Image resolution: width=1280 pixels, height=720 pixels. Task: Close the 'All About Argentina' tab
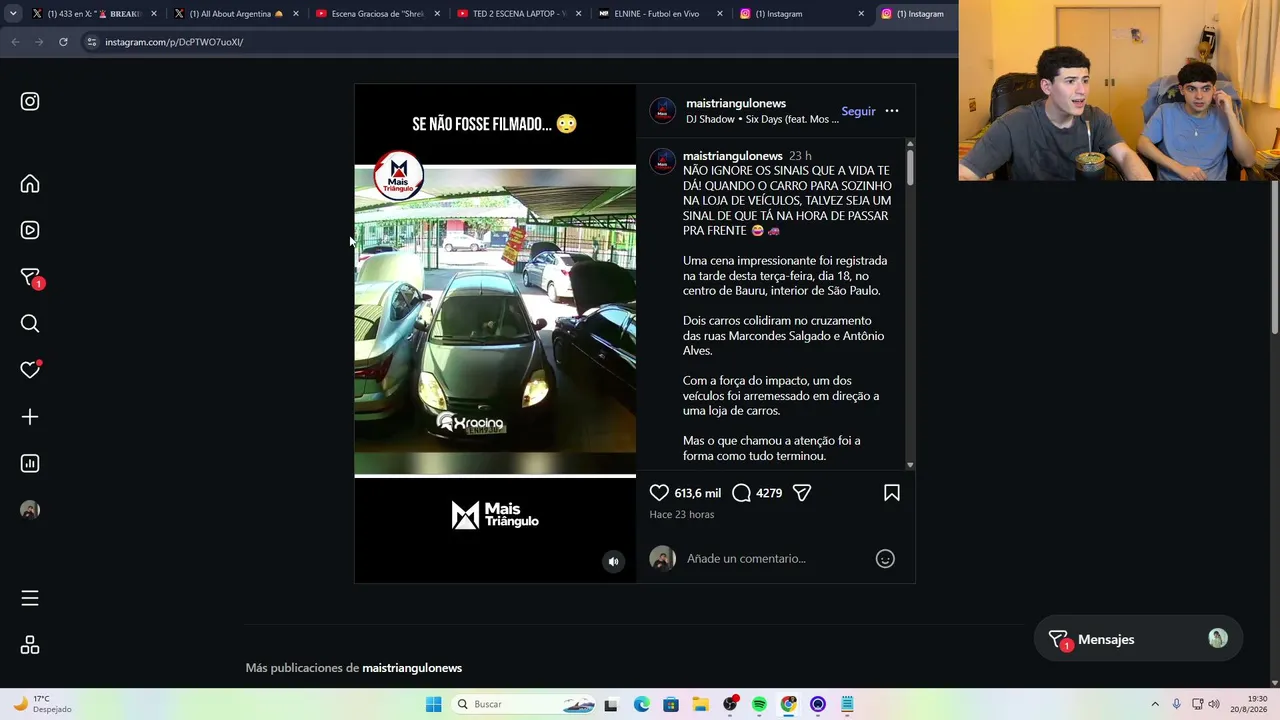(x=295, y=14)
